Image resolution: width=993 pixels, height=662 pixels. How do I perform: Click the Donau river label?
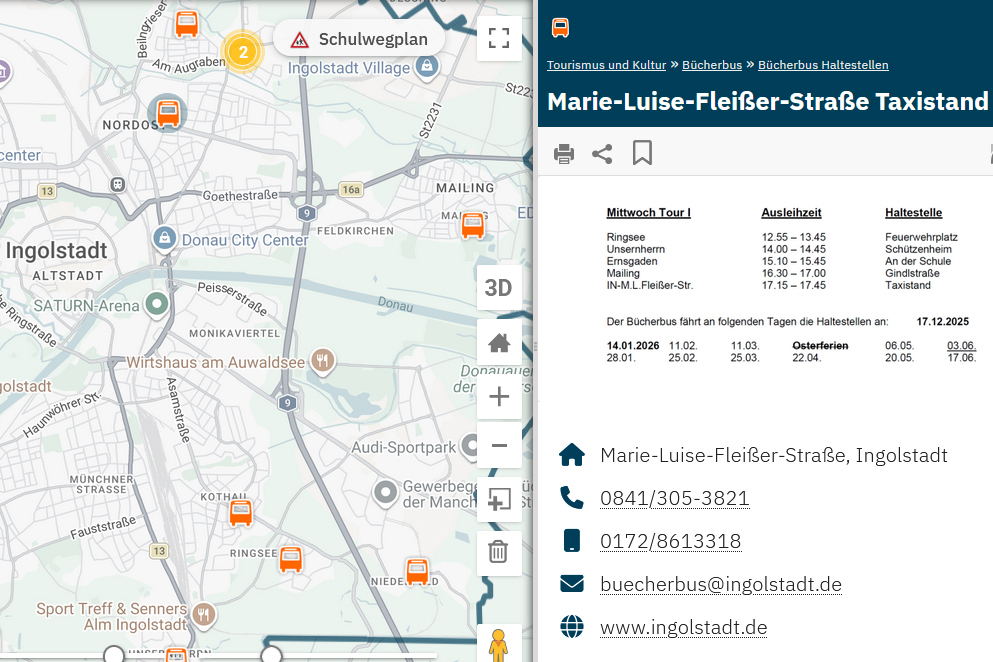click(x=395, y=304)
